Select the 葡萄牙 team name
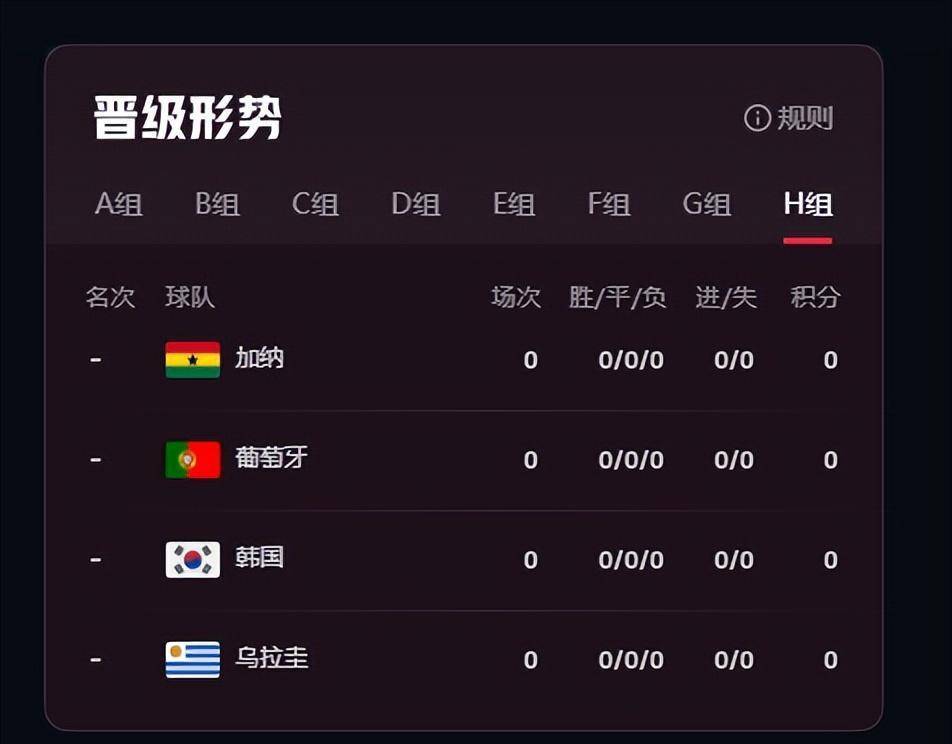 [272, 458]
